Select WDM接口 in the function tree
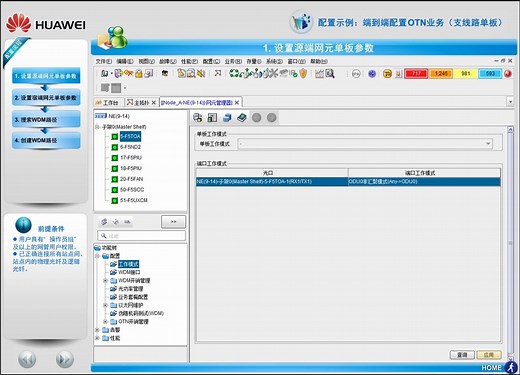 coord(129,272)
